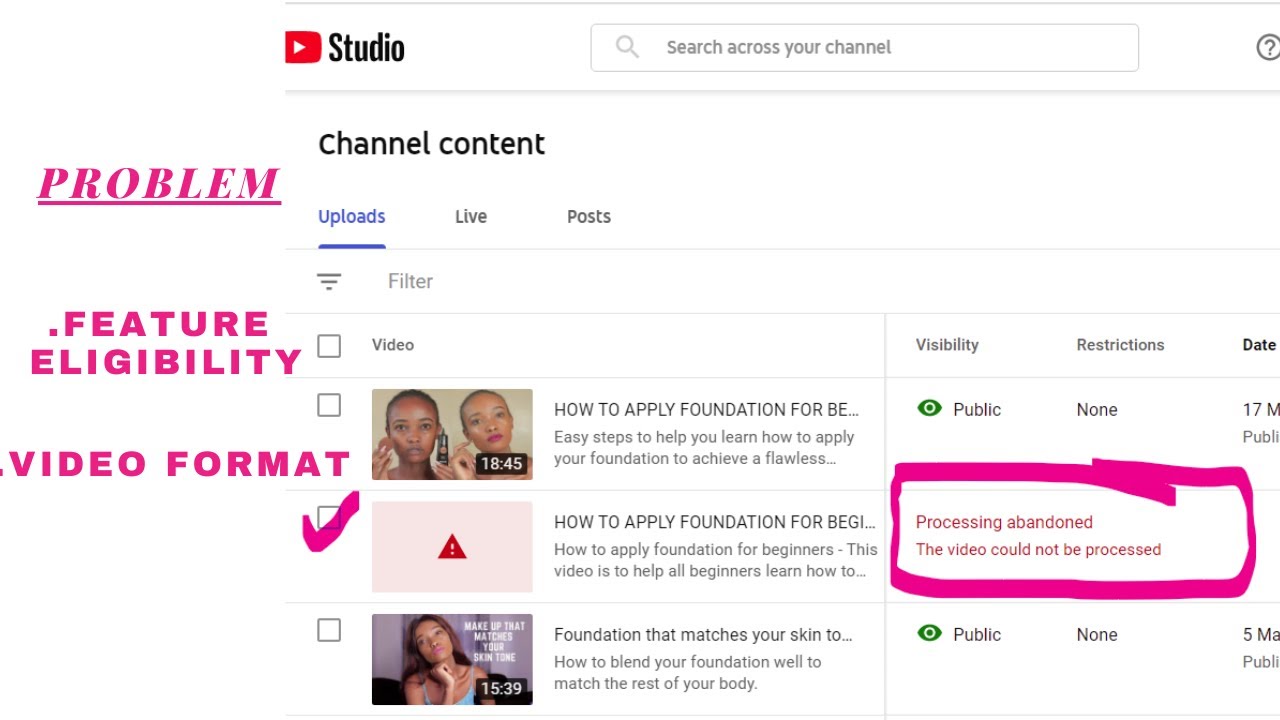Click the green eye icon for 15:39 video
The height and width of the screenshot is (720, 1280).
point(930,633)
